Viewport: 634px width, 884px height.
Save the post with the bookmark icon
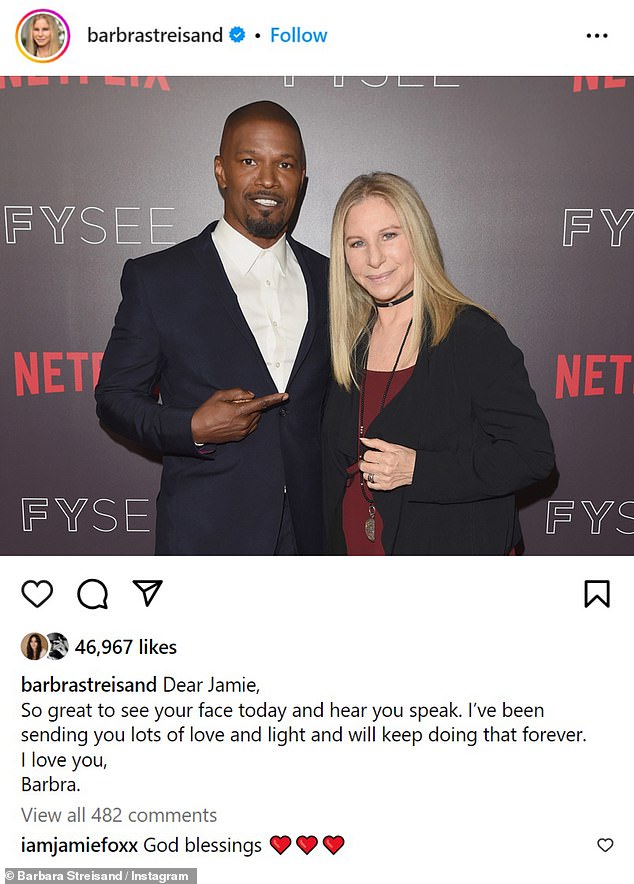tap(597, 594)
